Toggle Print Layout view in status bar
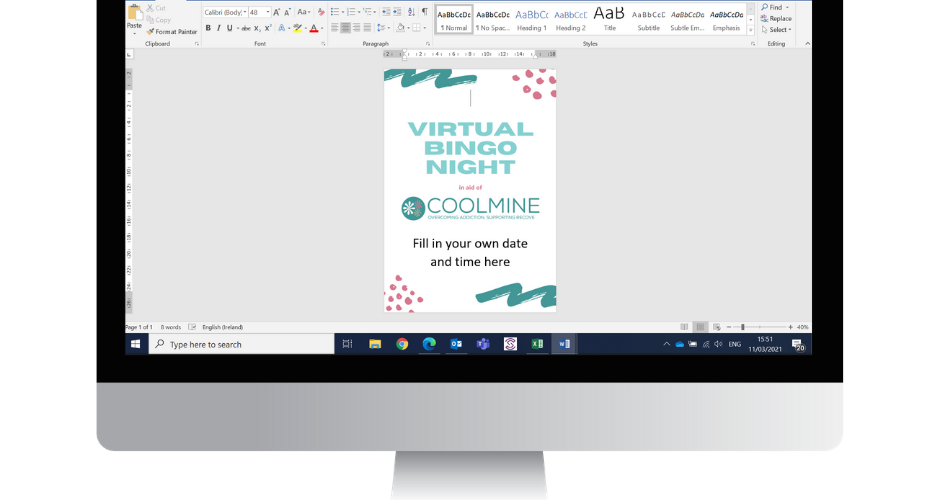Viewport: 940px width, 500px height. [x=700, y=327]
